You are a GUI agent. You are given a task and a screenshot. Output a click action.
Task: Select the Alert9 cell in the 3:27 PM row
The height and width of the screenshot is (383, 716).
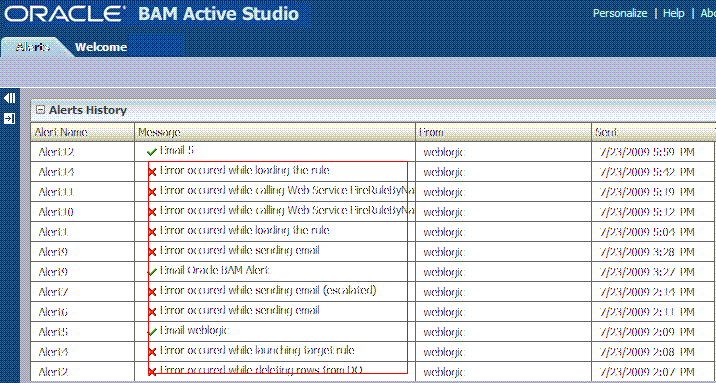(x=83, y=272)
